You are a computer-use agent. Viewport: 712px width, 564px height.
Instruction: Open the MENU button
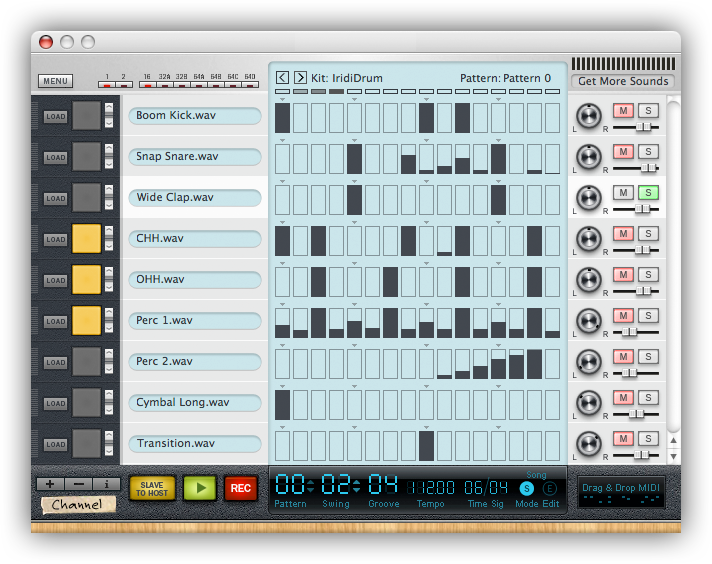coord(55,81)
